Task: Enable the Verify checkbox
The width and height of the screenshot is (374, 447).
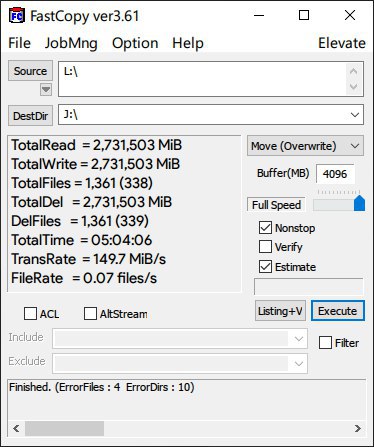Action: 265,247
